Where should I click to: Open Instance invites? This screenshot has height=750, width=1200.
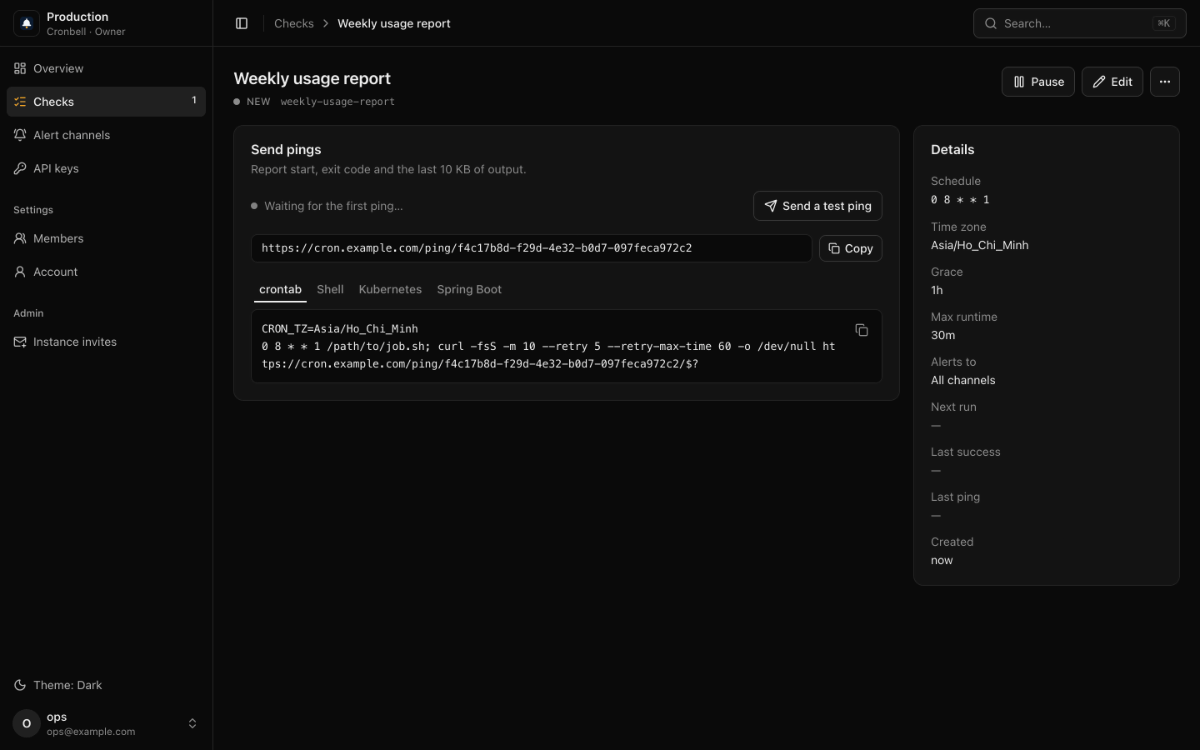pyautogui.click(x=106, y=341)
